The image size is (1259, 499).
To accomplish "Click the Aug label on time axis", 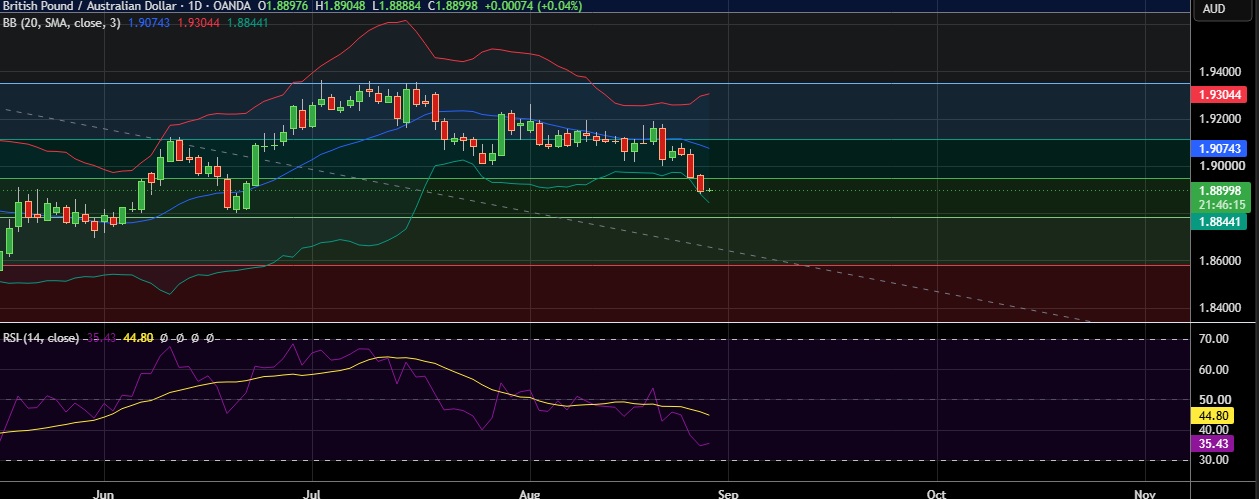I will pyautogui.click(x=530, y=493).
